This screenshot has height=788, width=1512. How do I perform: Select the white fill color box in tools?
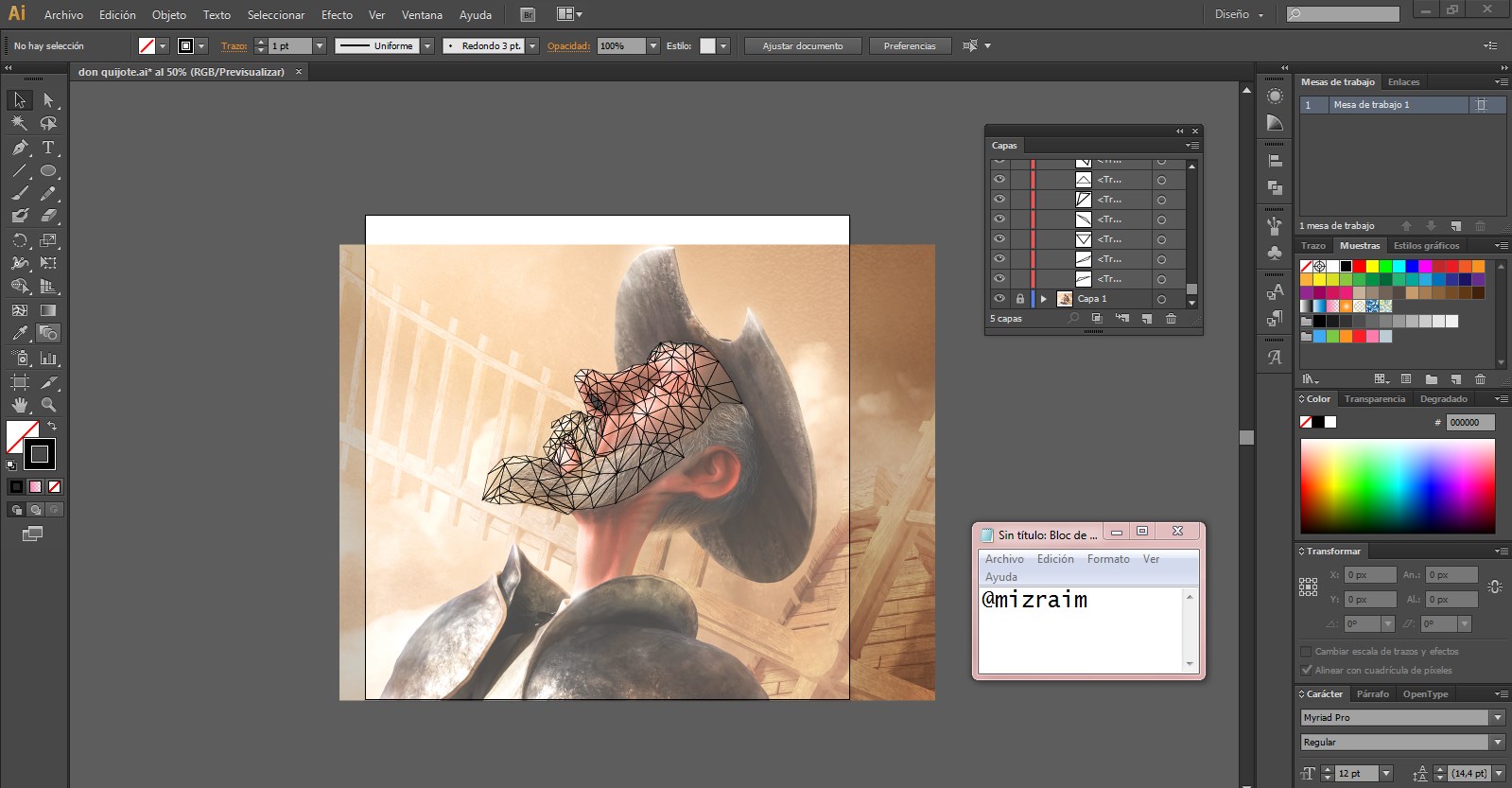[x=20, y=436]
